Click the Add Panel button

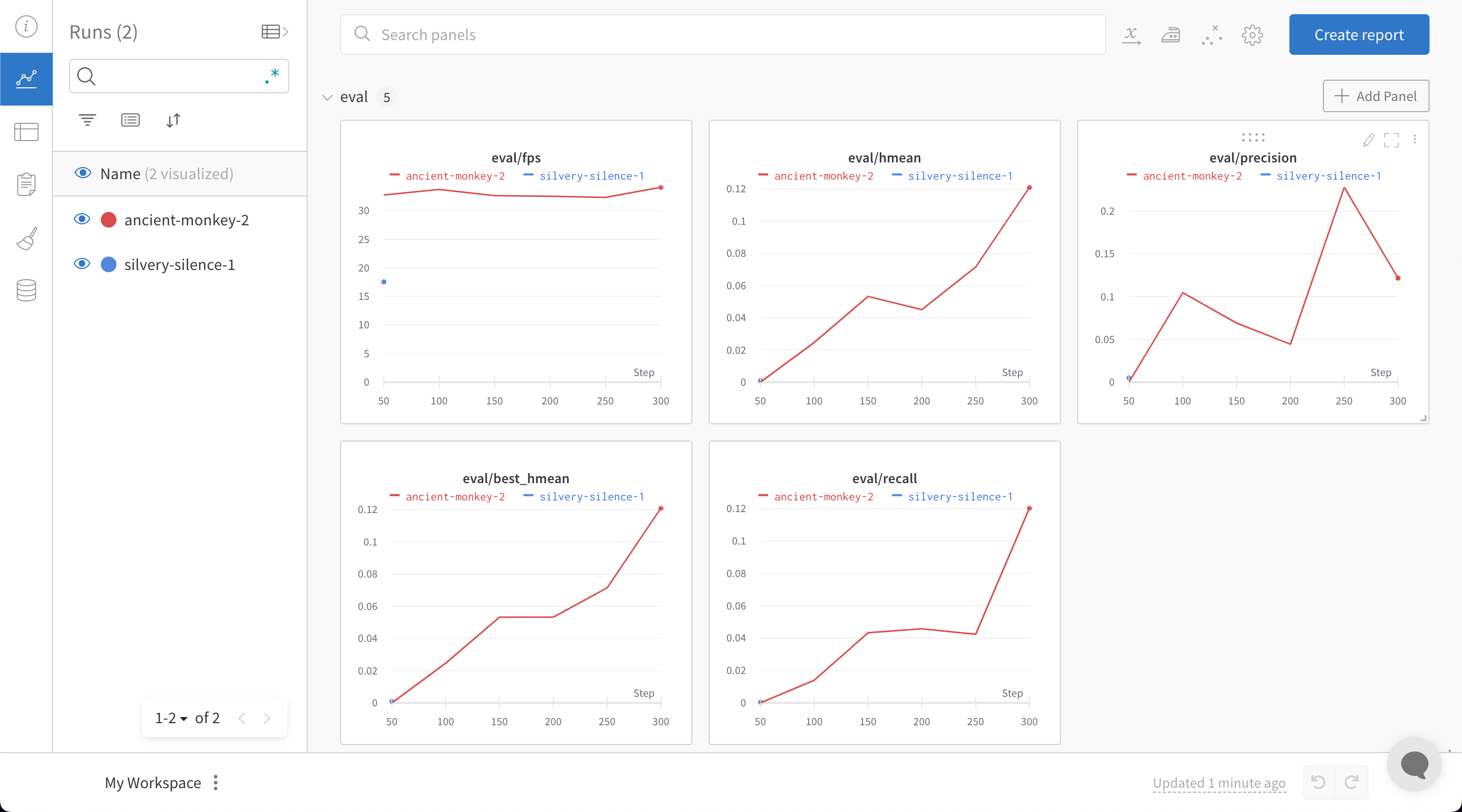click(1375, 96)
